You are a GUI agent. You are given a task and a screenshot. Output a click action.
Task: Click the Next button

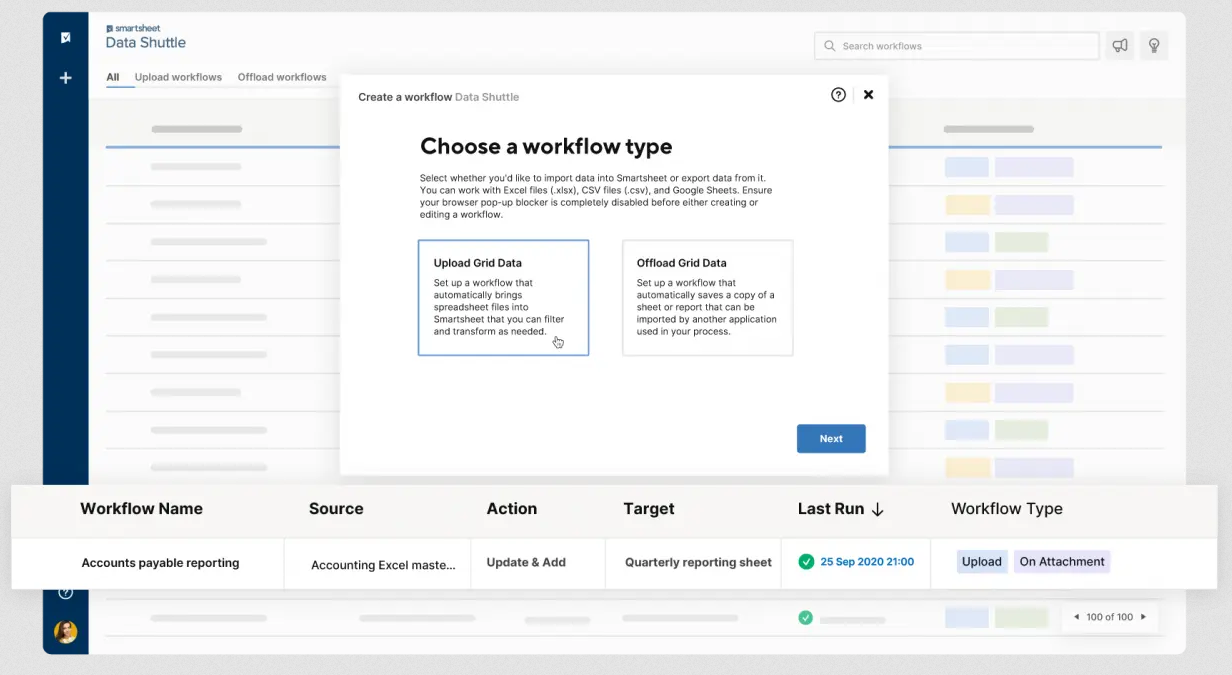(831, 439)
